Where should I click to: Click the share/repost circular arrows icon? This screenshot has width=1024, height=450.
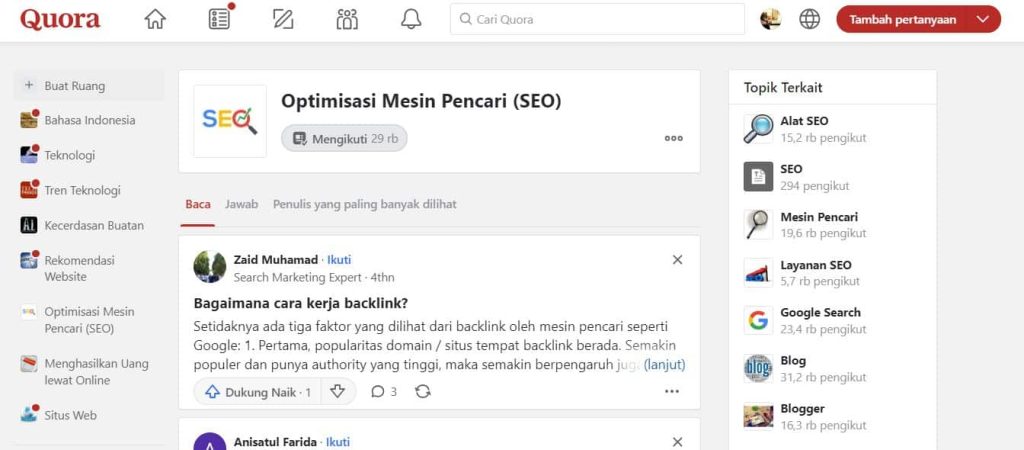point(423,392)
